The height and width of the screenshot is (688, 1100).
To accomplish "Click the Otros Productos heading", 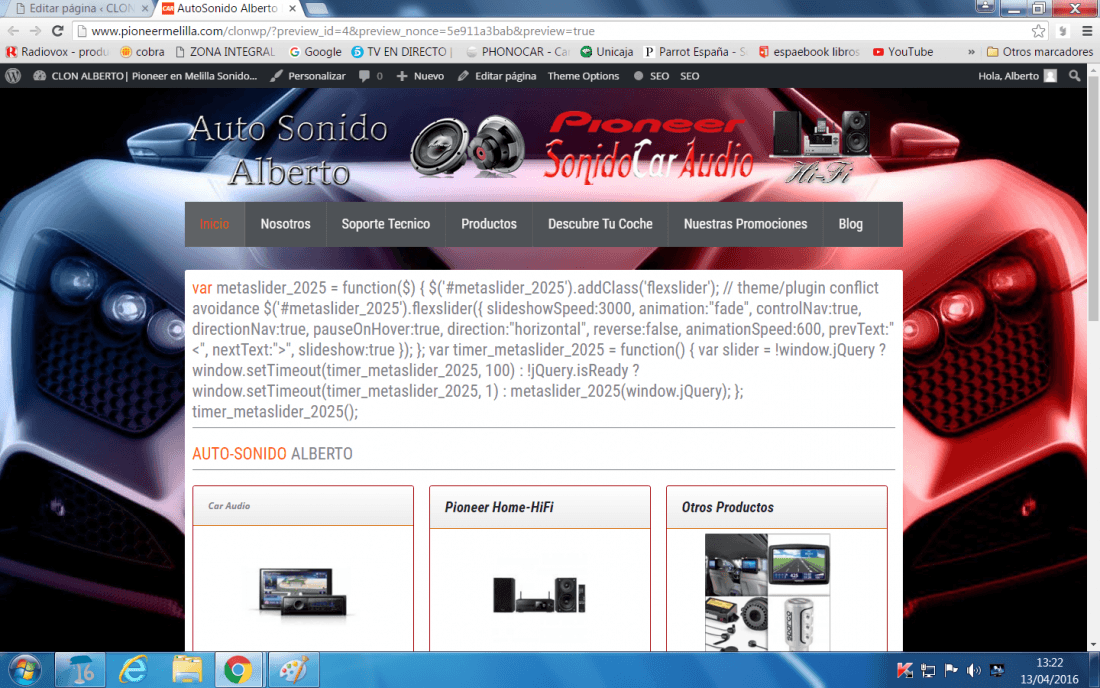I will [727, 507].
